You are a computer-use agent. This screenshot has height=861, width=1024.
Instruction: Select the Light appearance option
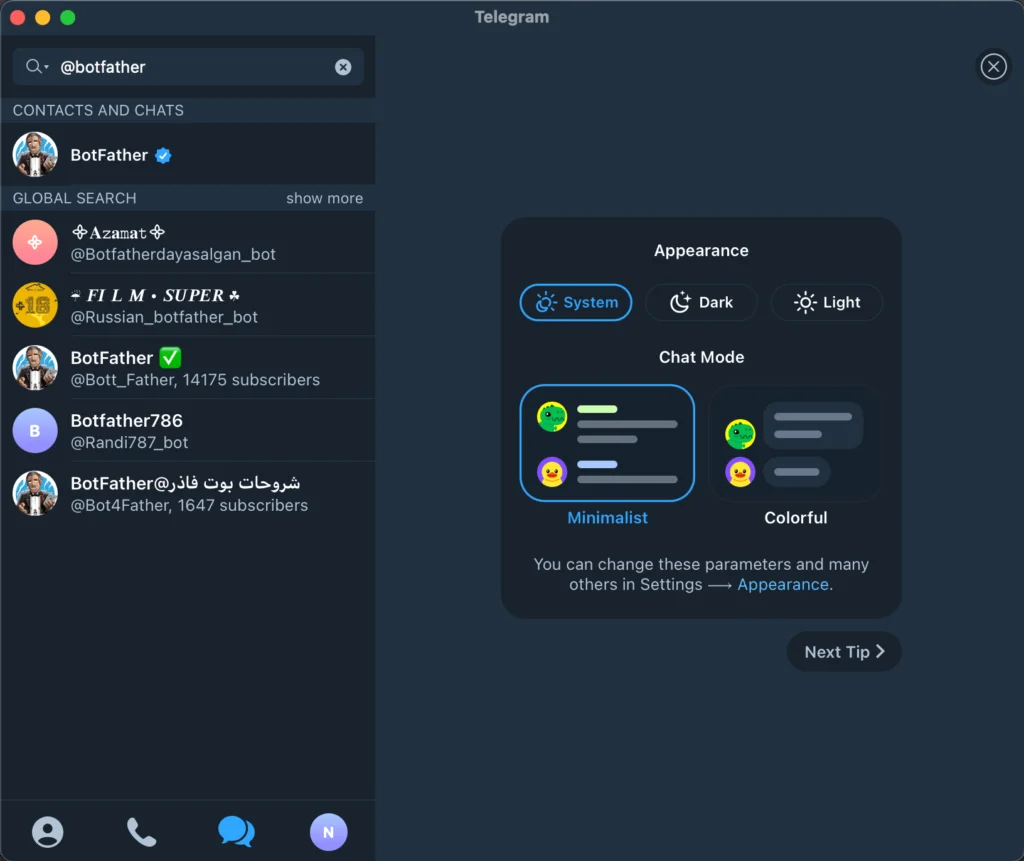827,302
